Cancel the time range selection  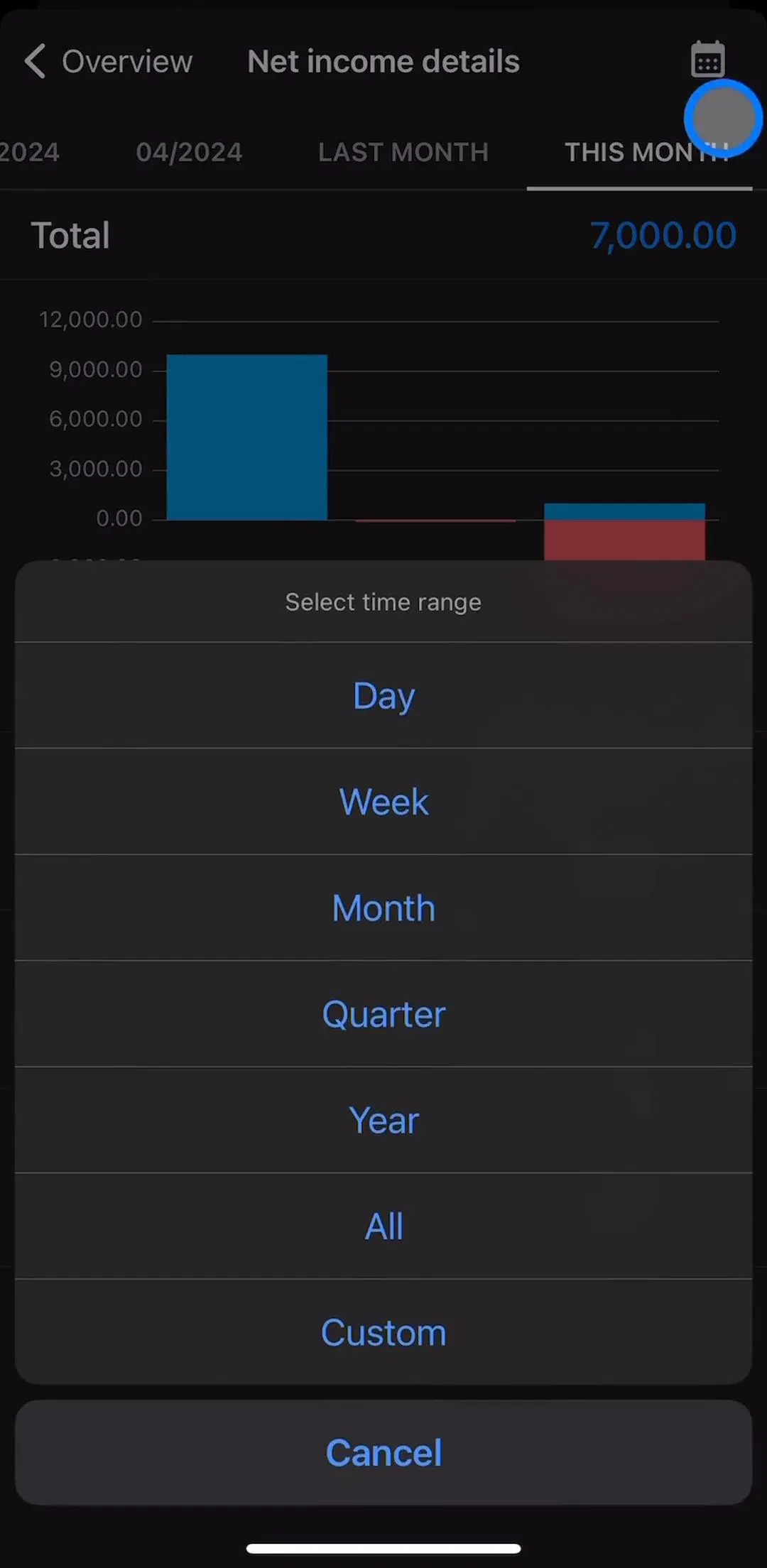(x=383, y=1452)
